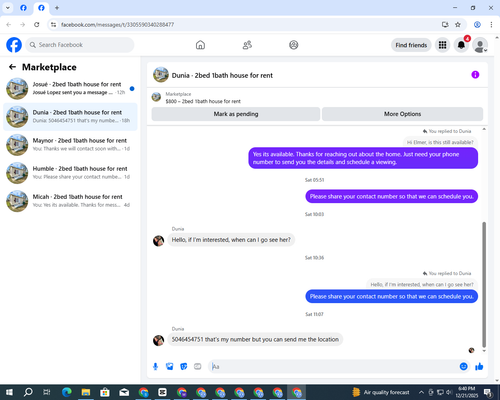This screenshot has width=500, height=400.
Task: Open conversation information purple icon
Action: coord(475,75)
